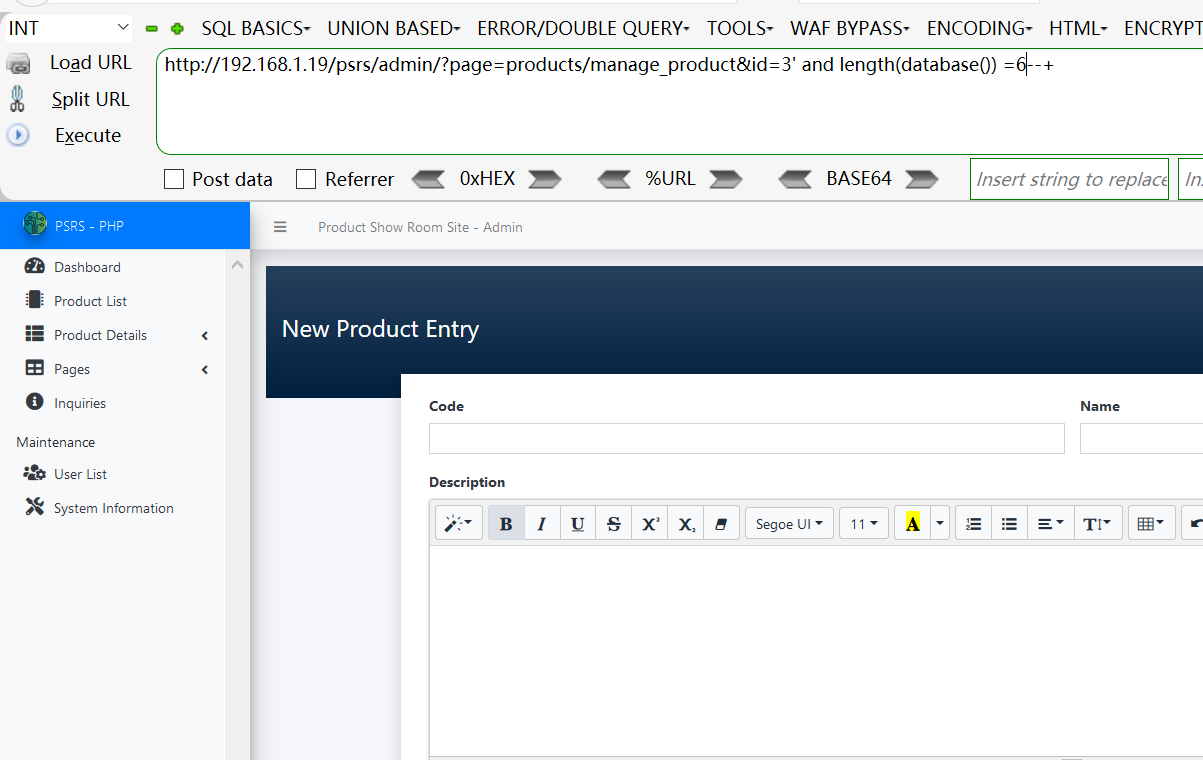Image resolution: width=1203 pixels, height=760 pixels.
Task: Click the green plus icon in HackBar
Action: pyautogui.click(x=177, y=29)
